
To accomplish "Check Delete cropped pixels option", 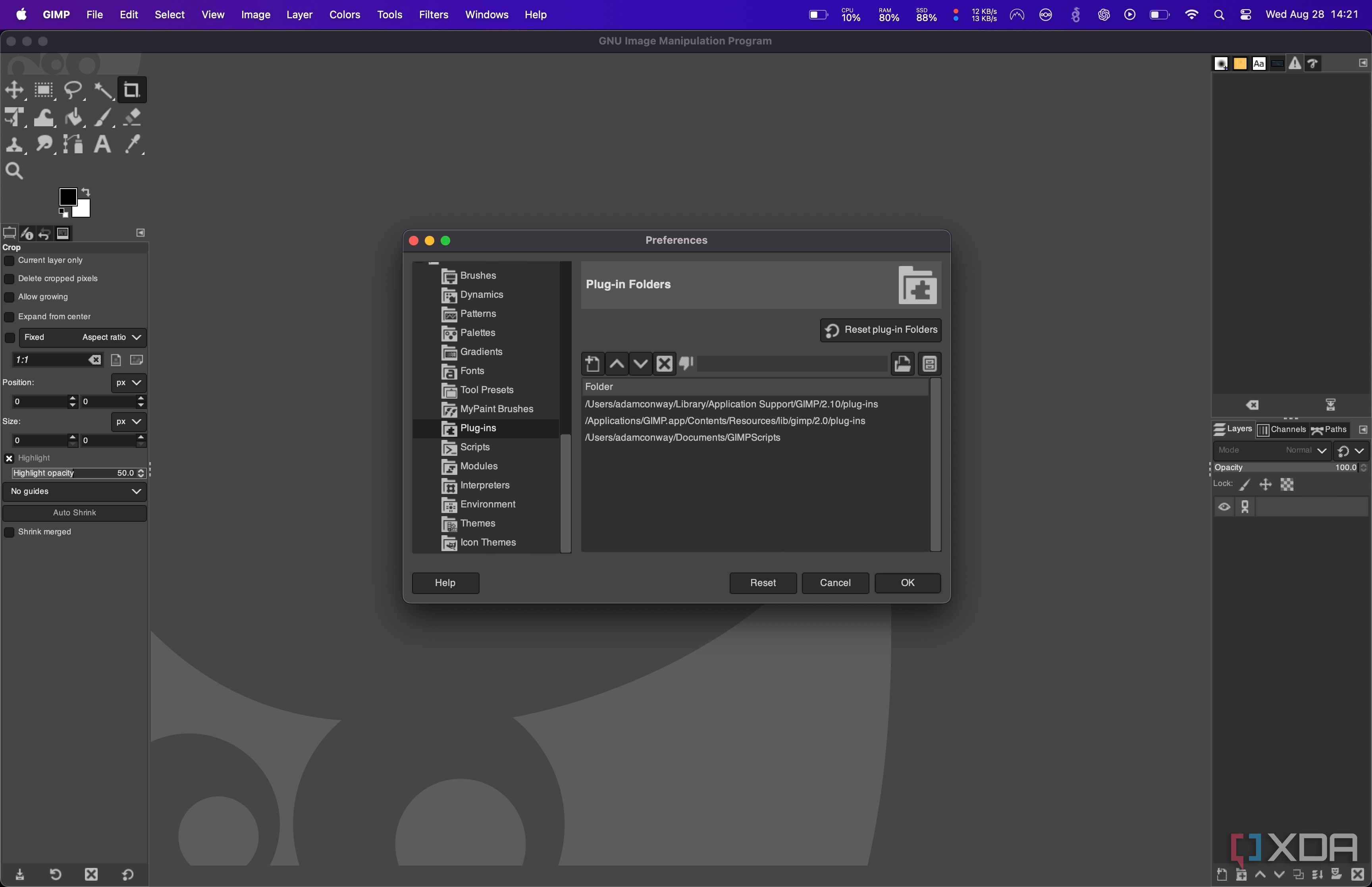I will coord(9,278).
